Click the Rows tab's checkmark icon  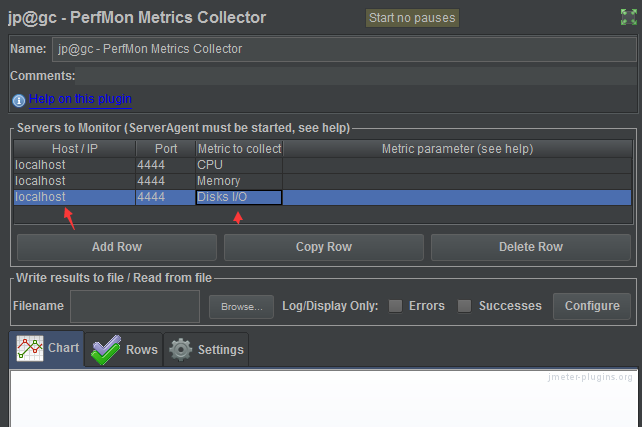(x=106, y=350)
